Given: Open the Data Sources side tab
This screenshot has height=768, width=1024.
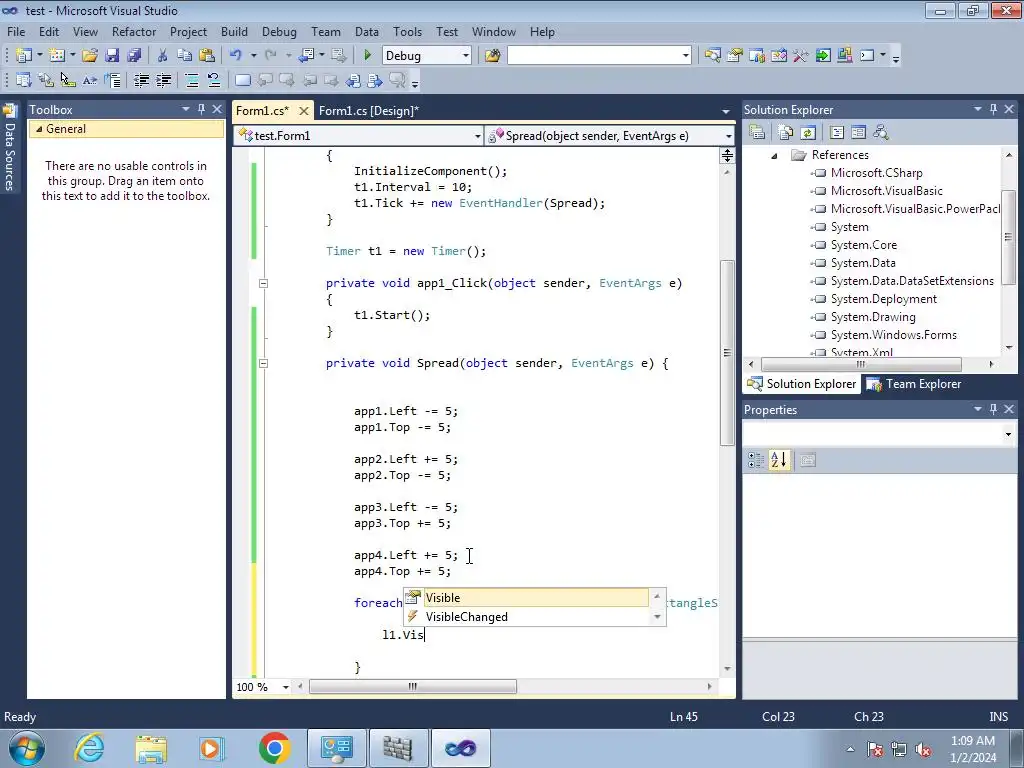Looking at the screenshot, I should 10,149.
